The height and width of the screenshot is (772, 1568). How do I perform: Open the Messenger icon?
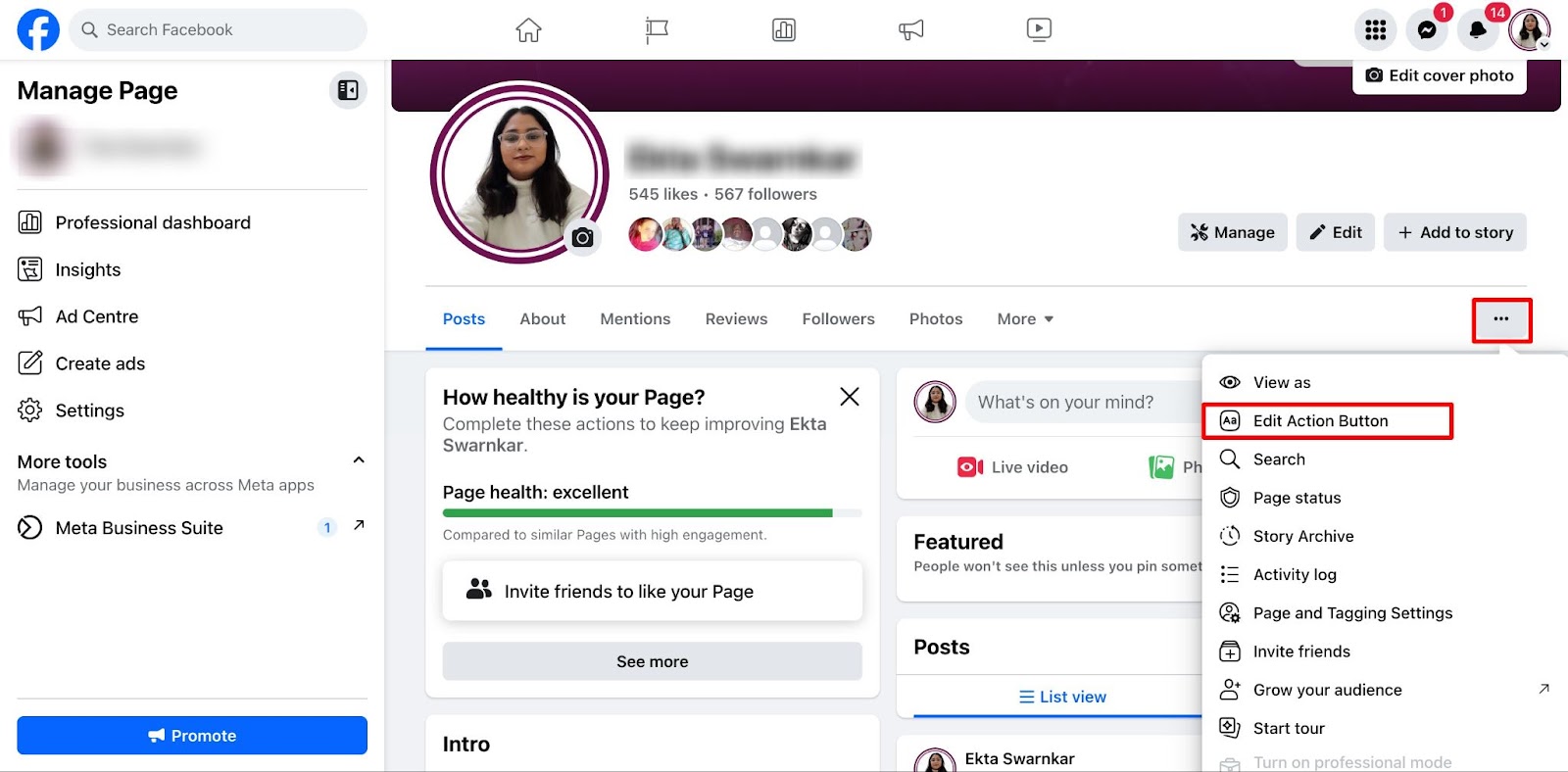(1427, 30)
